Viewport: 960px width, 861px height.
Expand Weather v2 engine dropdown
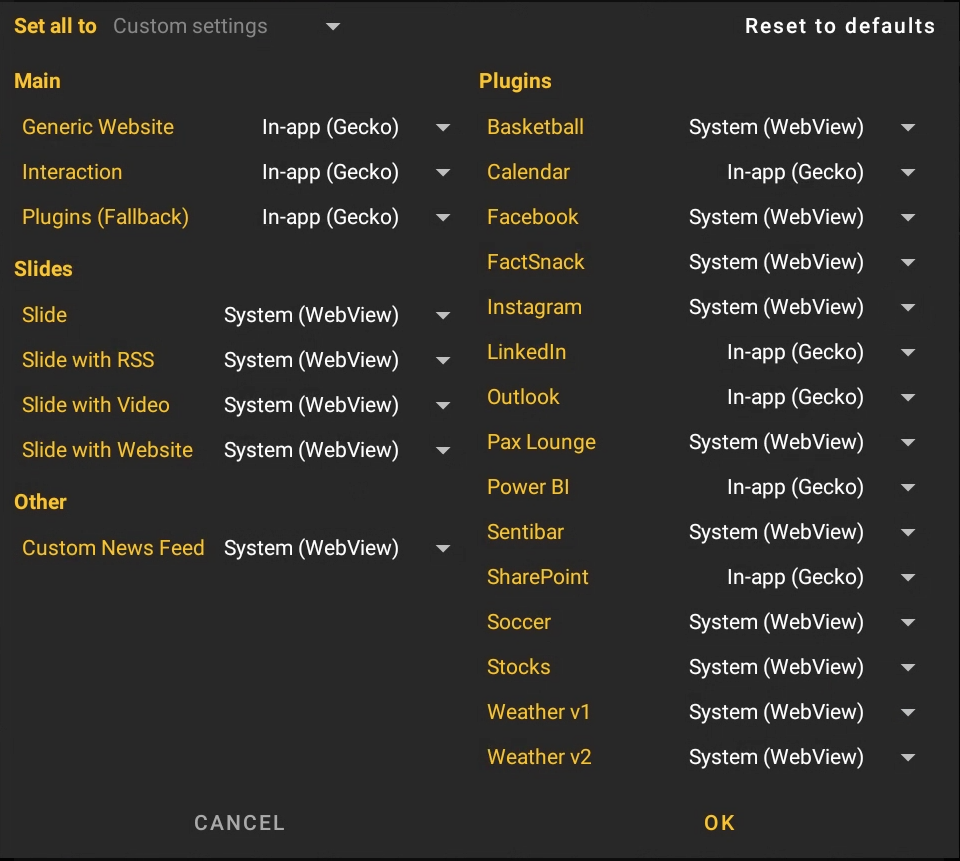(908, 758)
